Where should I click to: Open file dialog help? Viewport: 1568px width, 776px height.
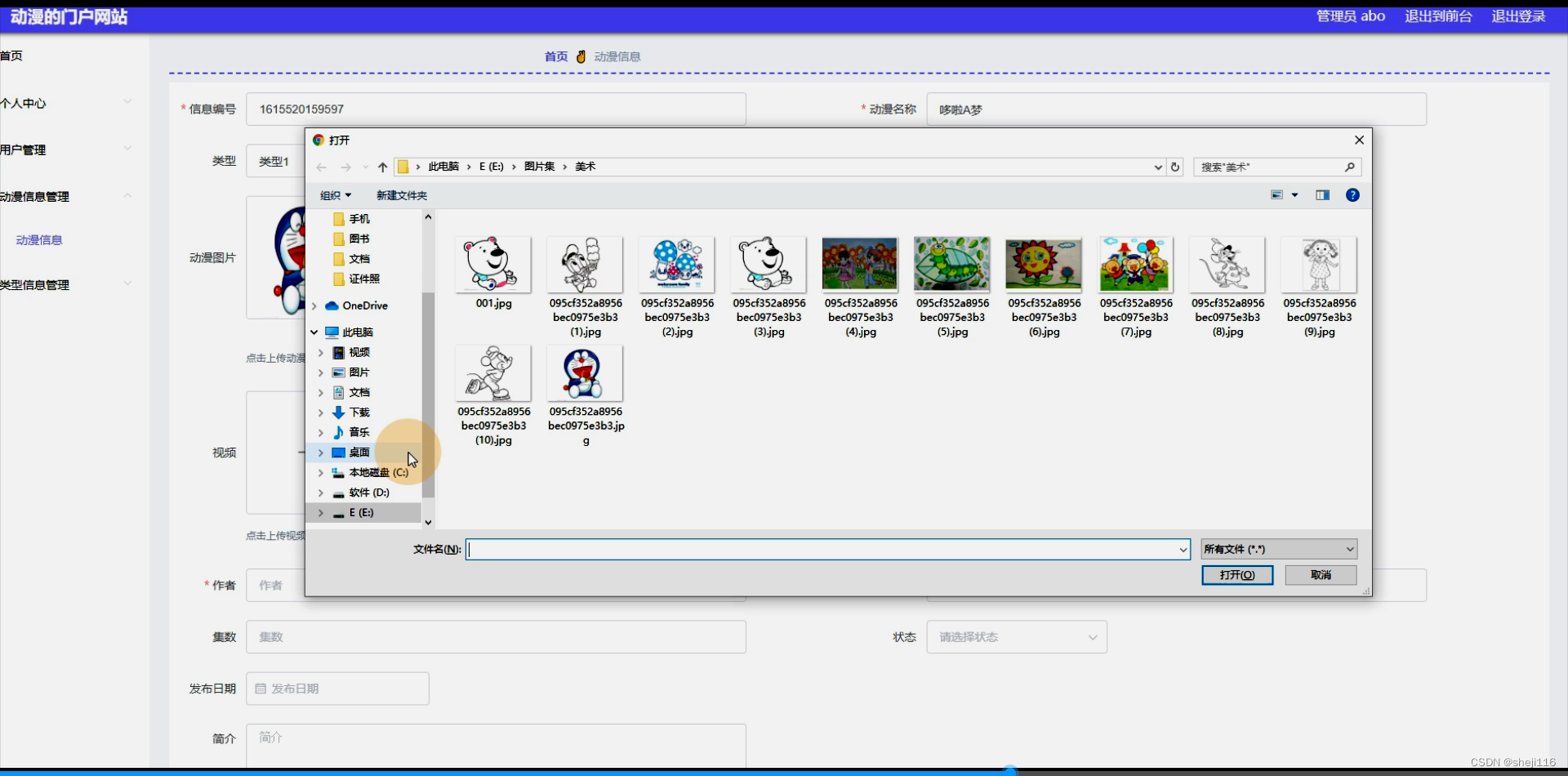click(1352, 195)
